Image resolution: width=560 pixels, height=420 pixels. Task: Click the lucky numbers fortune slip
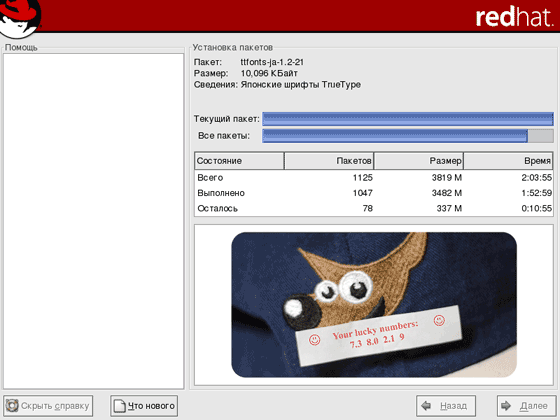379,336
